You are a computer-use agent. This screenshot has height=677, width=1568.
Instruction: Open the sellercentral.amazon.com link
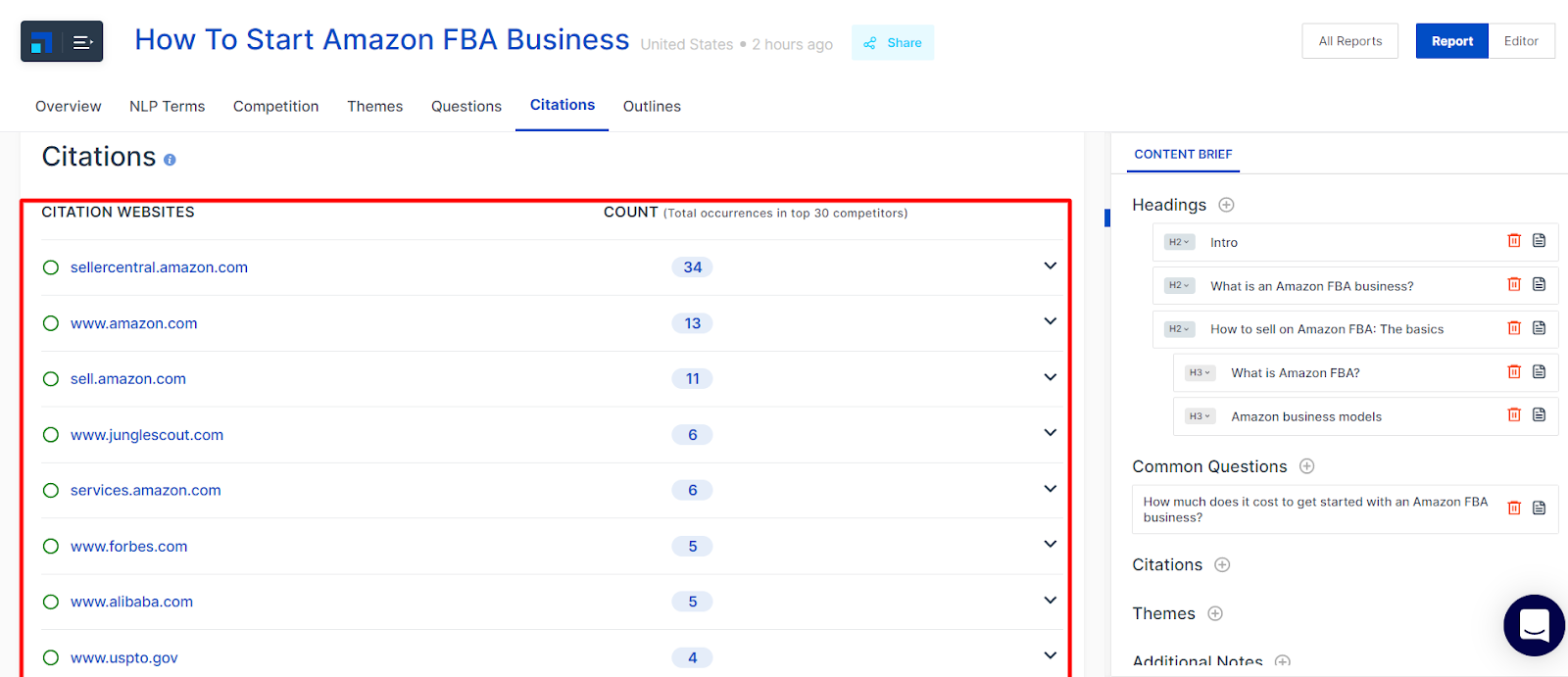pos(159,267)
